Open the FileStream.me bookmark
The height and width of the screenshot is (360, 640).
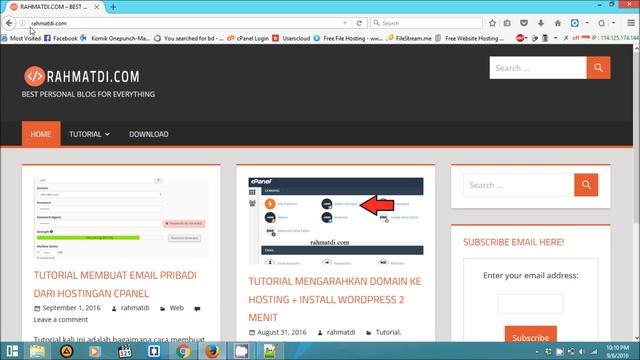click(x=409, y=38)
